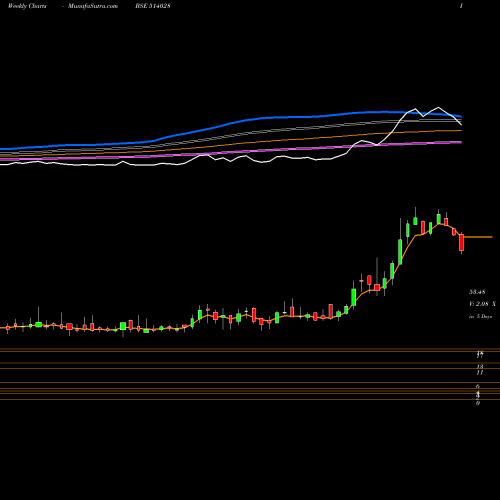Click the MunafaSutra.com watermark label
This screenshot has height=500, width=500.
[93, 6]
